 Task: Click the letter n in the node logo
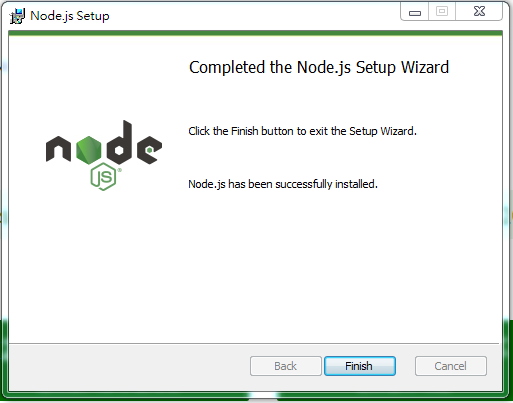pyautogui.click(x=58, y=149)
